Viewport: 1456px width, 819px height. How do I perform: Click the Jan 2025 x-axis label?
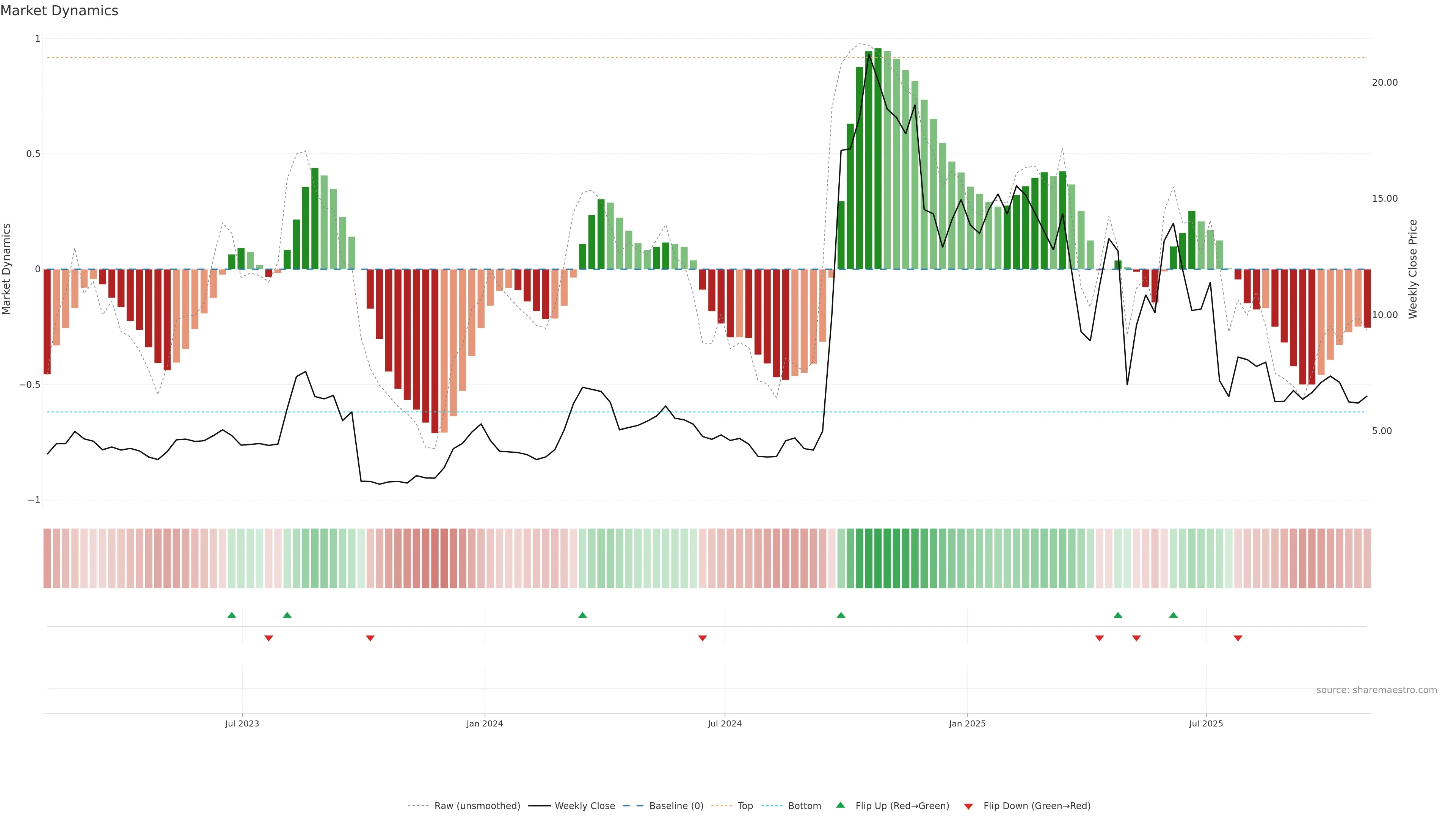[967, 723]
